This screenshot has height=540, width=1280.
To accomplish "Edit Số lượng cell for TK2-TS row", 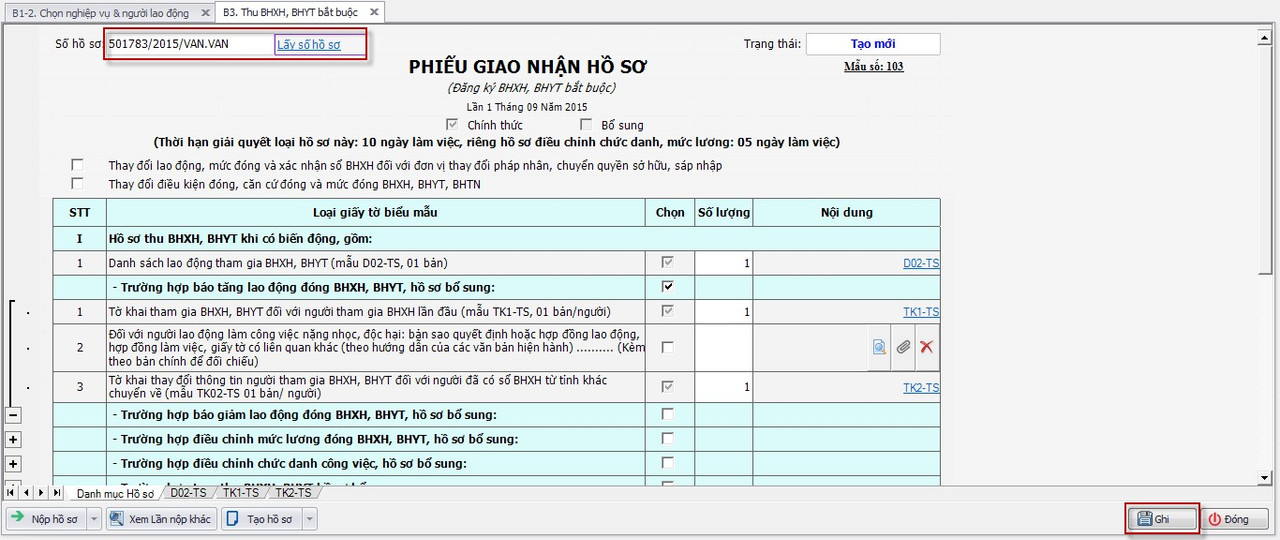I will click(x=724, y=387).
